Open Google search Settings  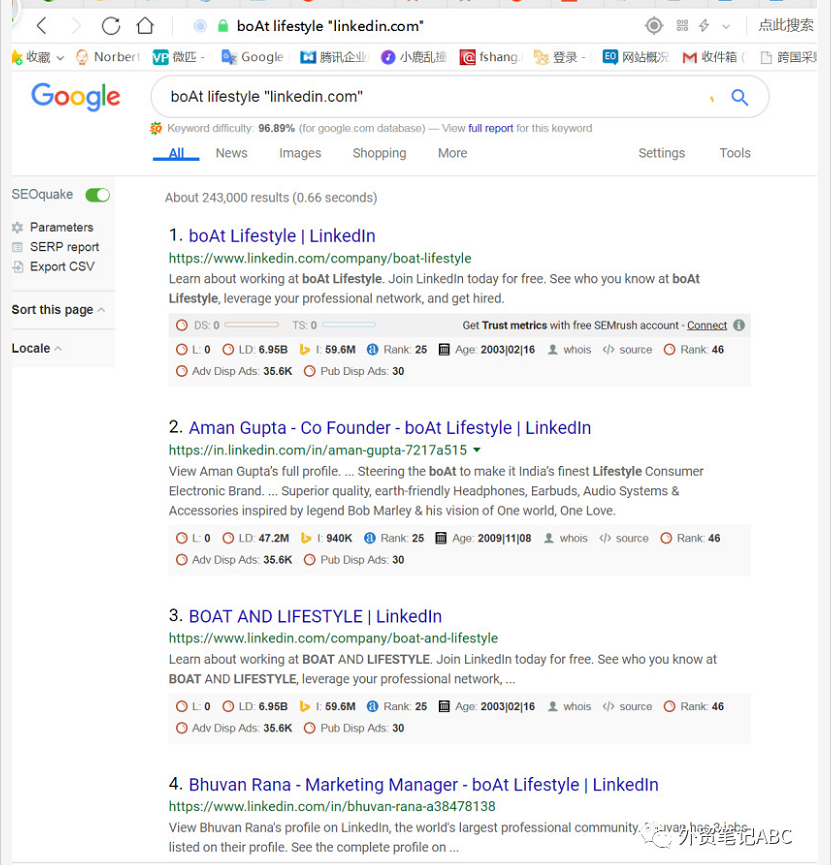tap(662, 153)
